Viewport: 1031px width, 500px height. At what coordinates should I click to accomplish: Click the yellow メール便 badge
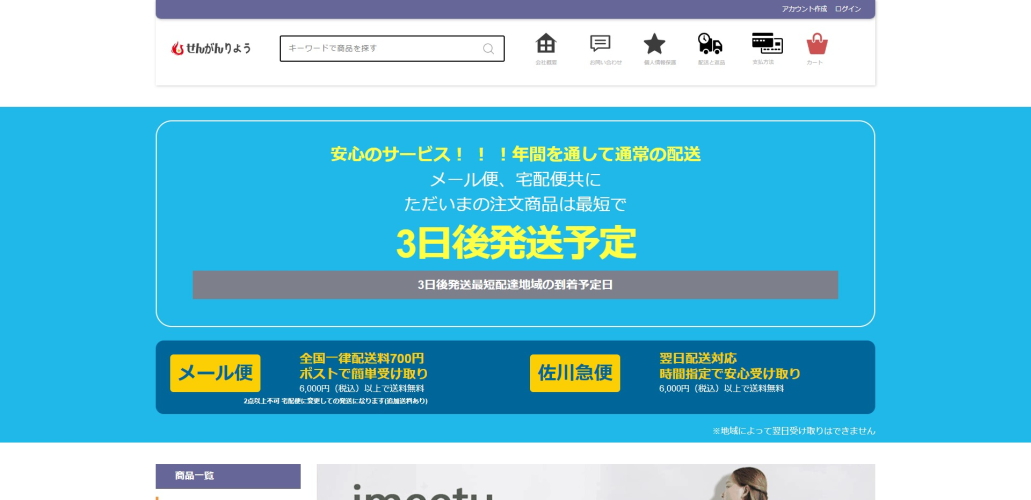click(215, 373)
